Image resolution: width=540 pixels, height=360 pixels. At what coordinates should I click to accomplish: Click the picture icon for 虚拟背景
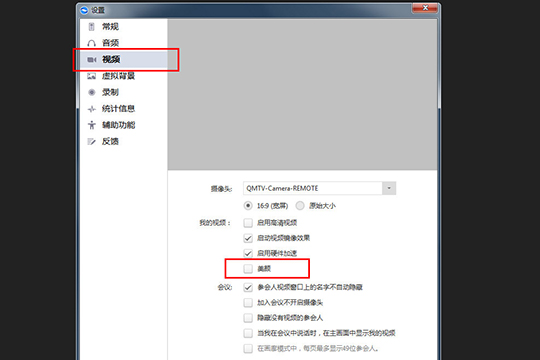click(91, 76)
